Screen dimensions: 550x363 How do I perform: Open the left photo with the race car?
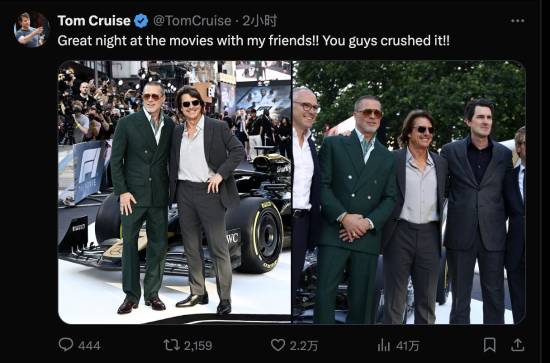[174, 192]
